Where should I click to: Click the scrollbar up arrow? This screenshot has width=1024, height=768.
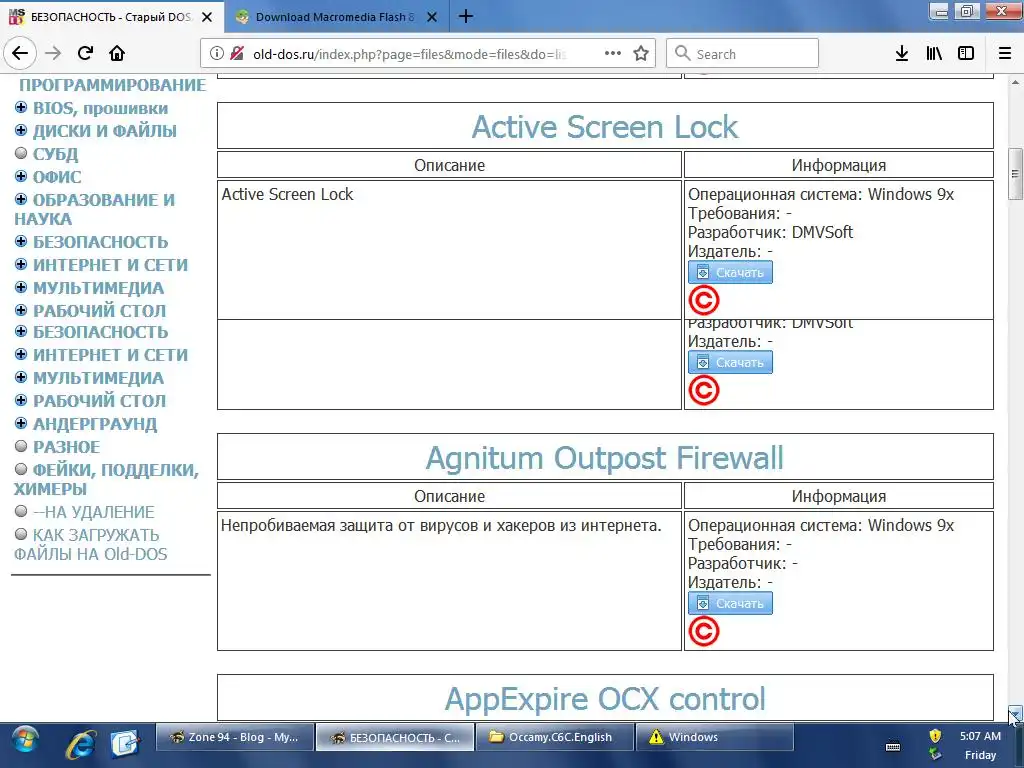(1015, 83)
